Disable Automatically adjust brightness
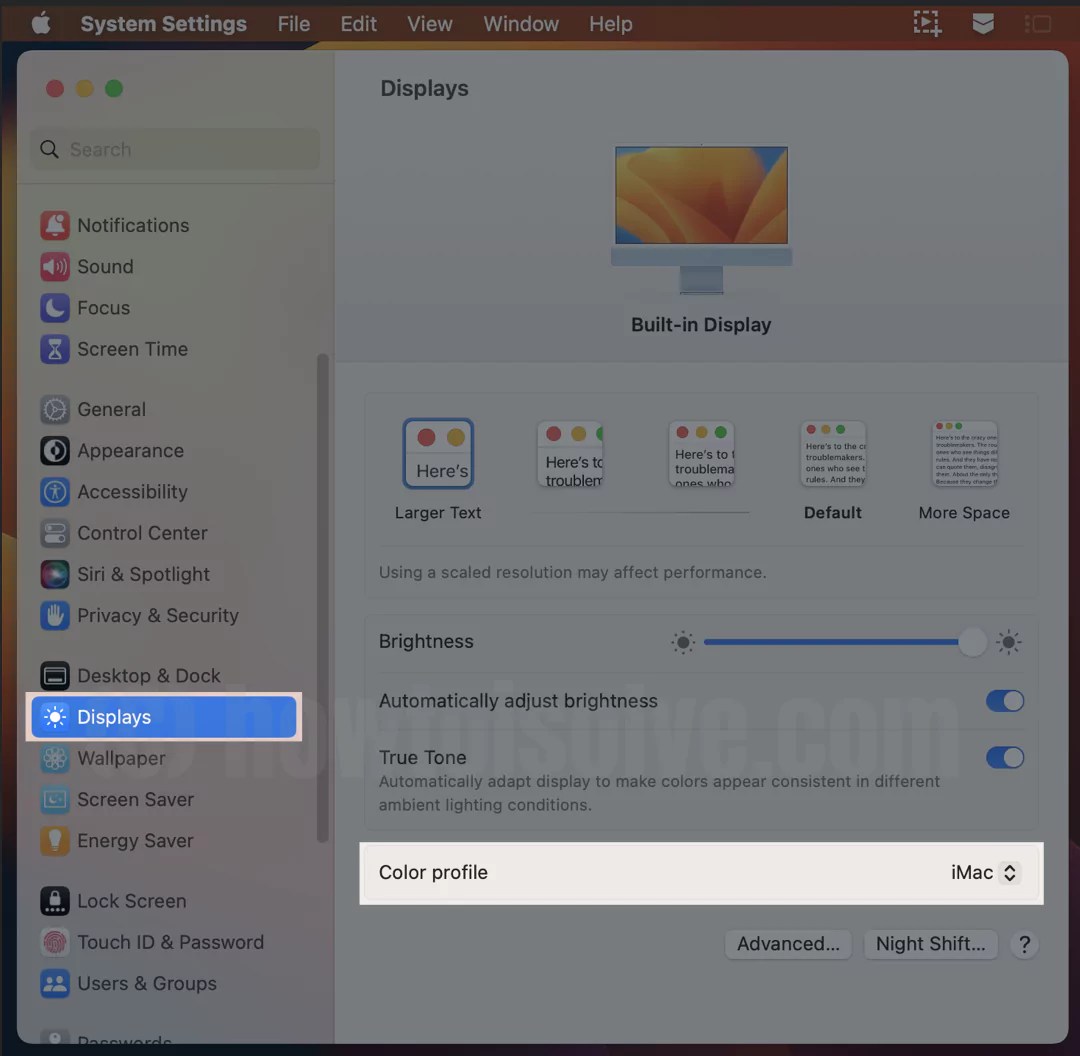Screen dimensions: 1080x1056 click(1005, 701)
